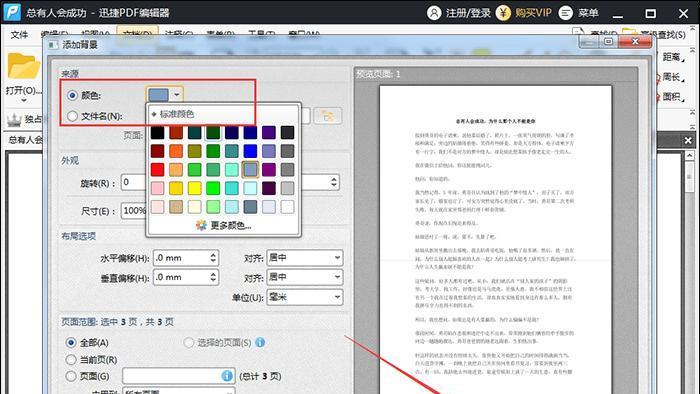The height and width of the screenshot is (394, 700).
Task: Select the purple color swatch
Action: tap(269, 170)
